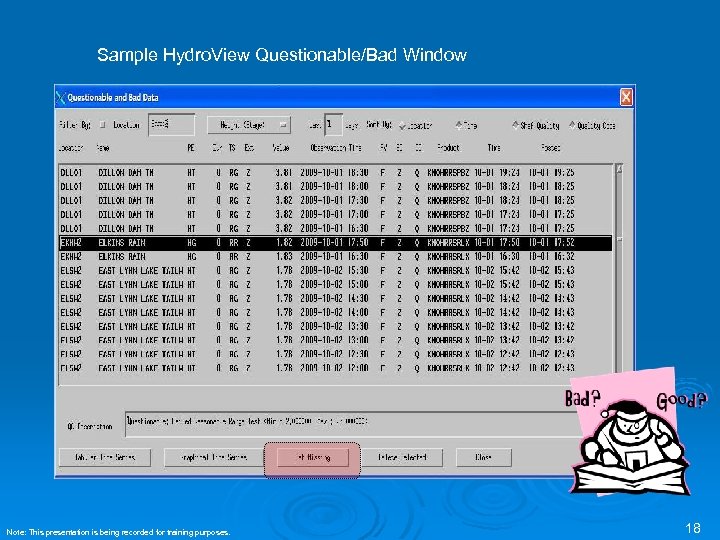720x540 pixels.
Task: Select ELSH2 East Lynn Lake row at 13:30
Action: coord(336,326)
